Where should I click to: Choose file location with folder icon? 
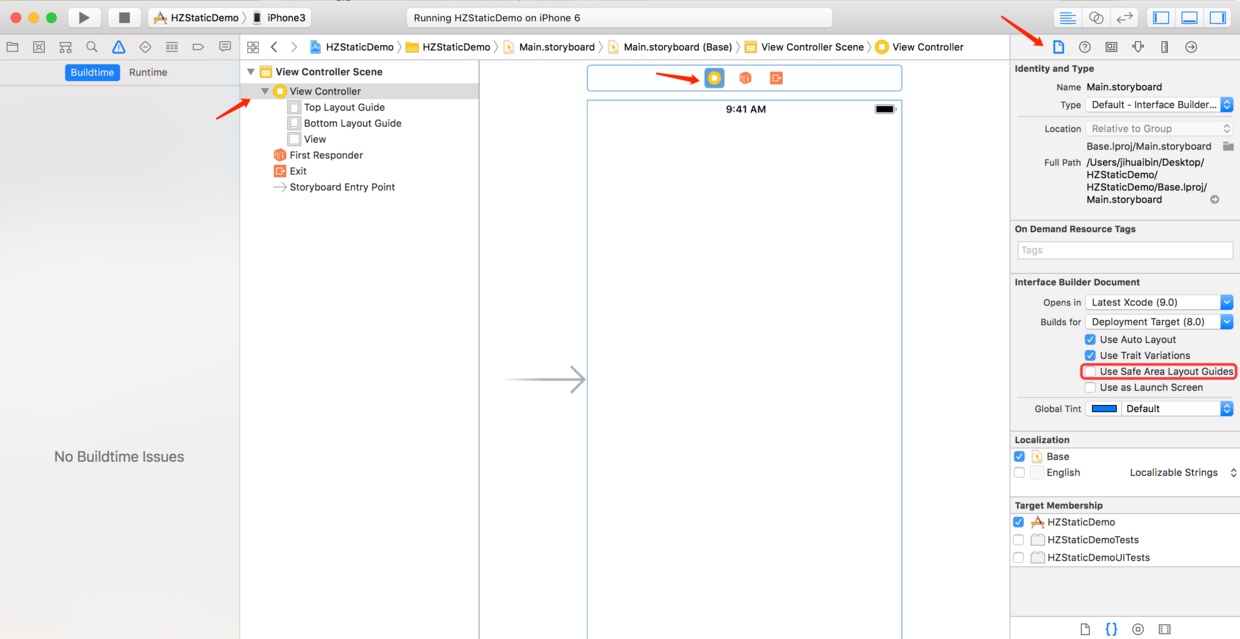click(1228, 146)
